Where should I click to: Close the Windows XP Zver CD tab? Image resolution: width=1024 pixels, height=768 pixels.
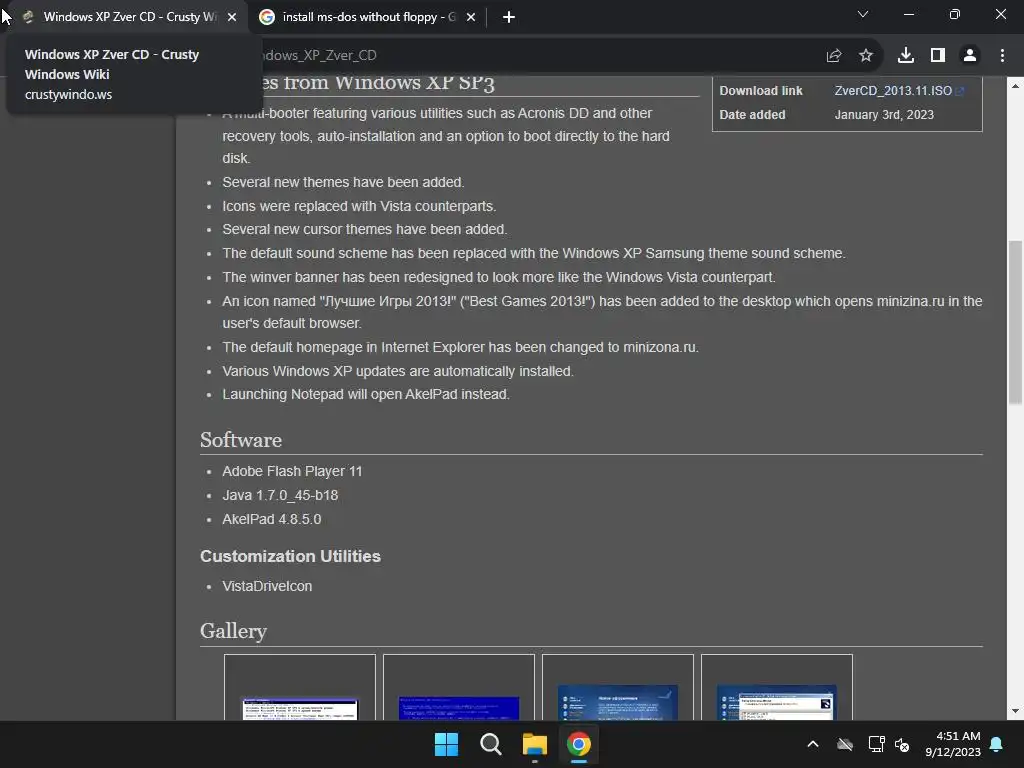point(232,17)
